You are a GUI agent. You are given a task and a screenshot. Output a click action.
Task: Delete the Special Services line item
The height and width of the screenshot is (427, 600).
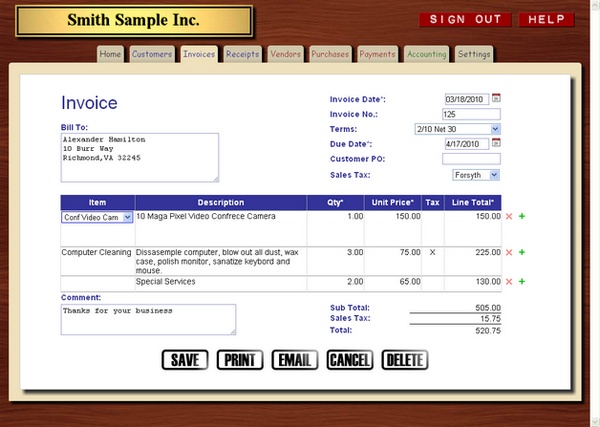point(509,282)
